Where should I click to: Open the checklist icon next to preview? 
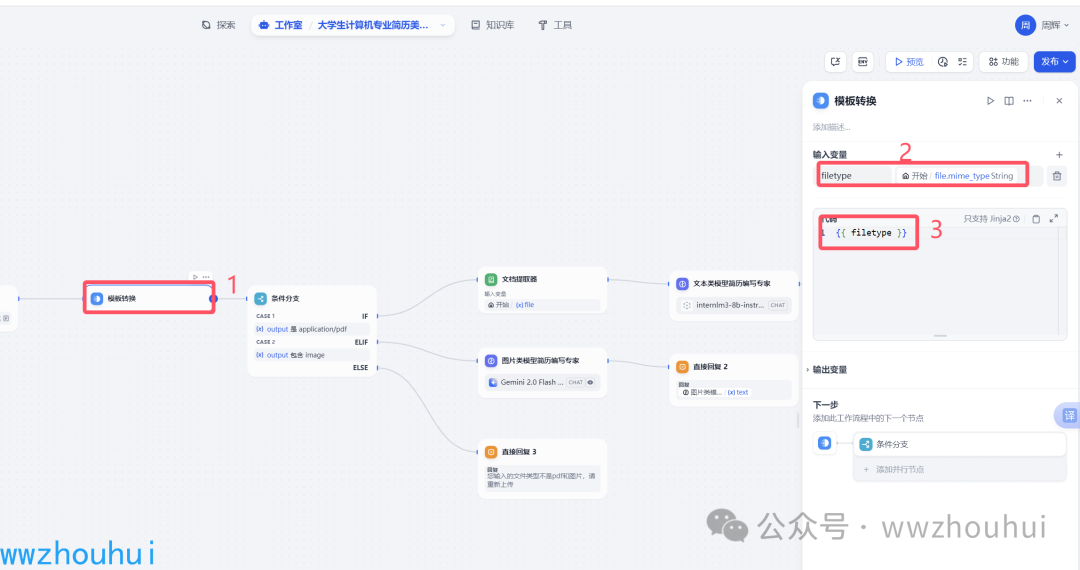(961, 62)
